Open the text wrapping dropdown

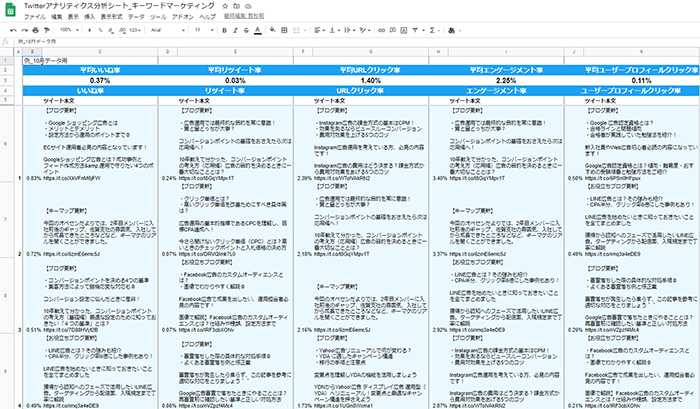pyautogui.click(x=349, y=30)
